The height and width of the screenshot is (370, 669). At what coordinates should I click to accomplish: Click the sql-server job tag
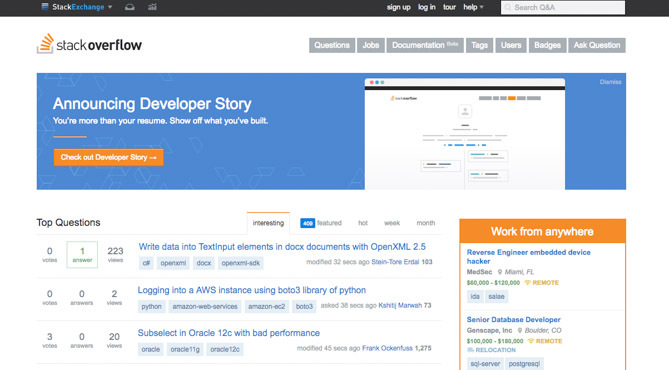[x=485, y=364]
